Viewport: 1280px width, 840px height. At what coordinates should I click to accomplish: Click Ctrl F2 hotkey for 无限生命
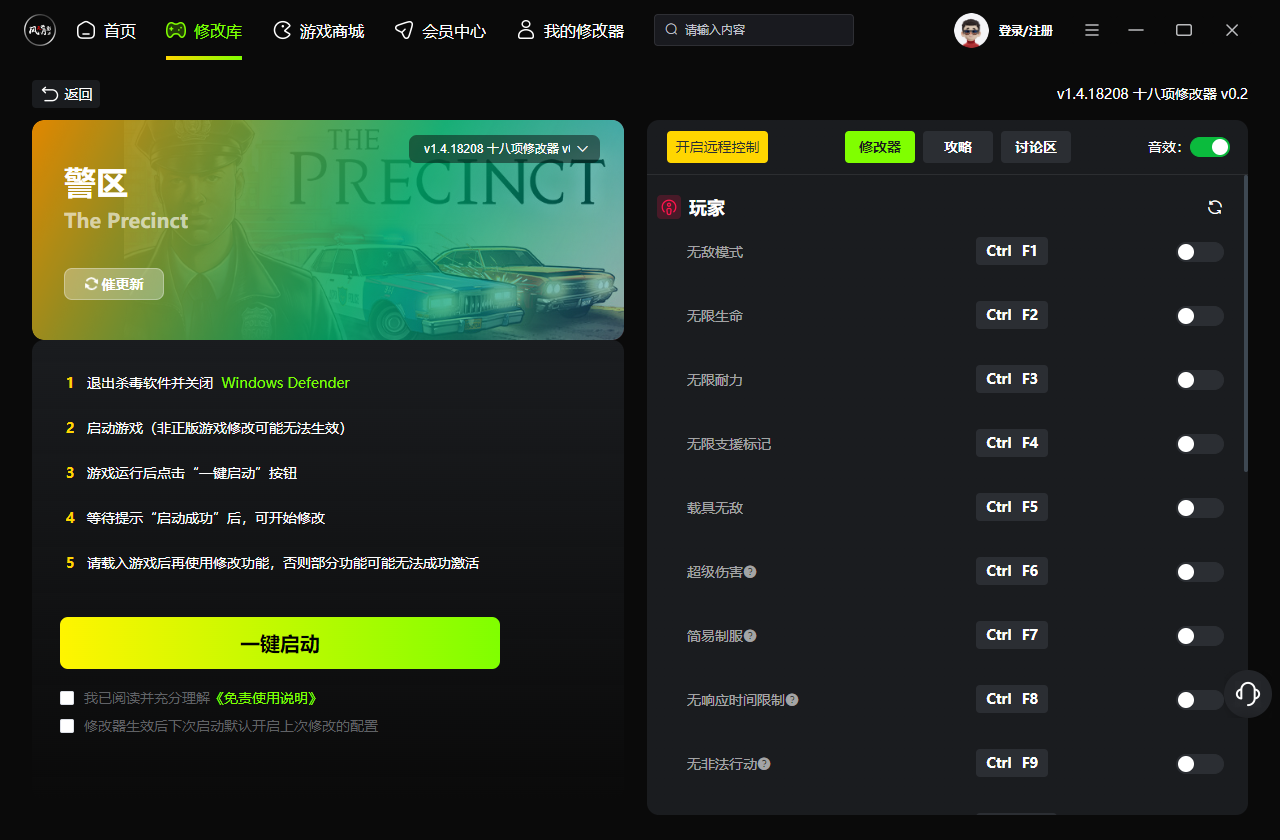point(1012,315)
